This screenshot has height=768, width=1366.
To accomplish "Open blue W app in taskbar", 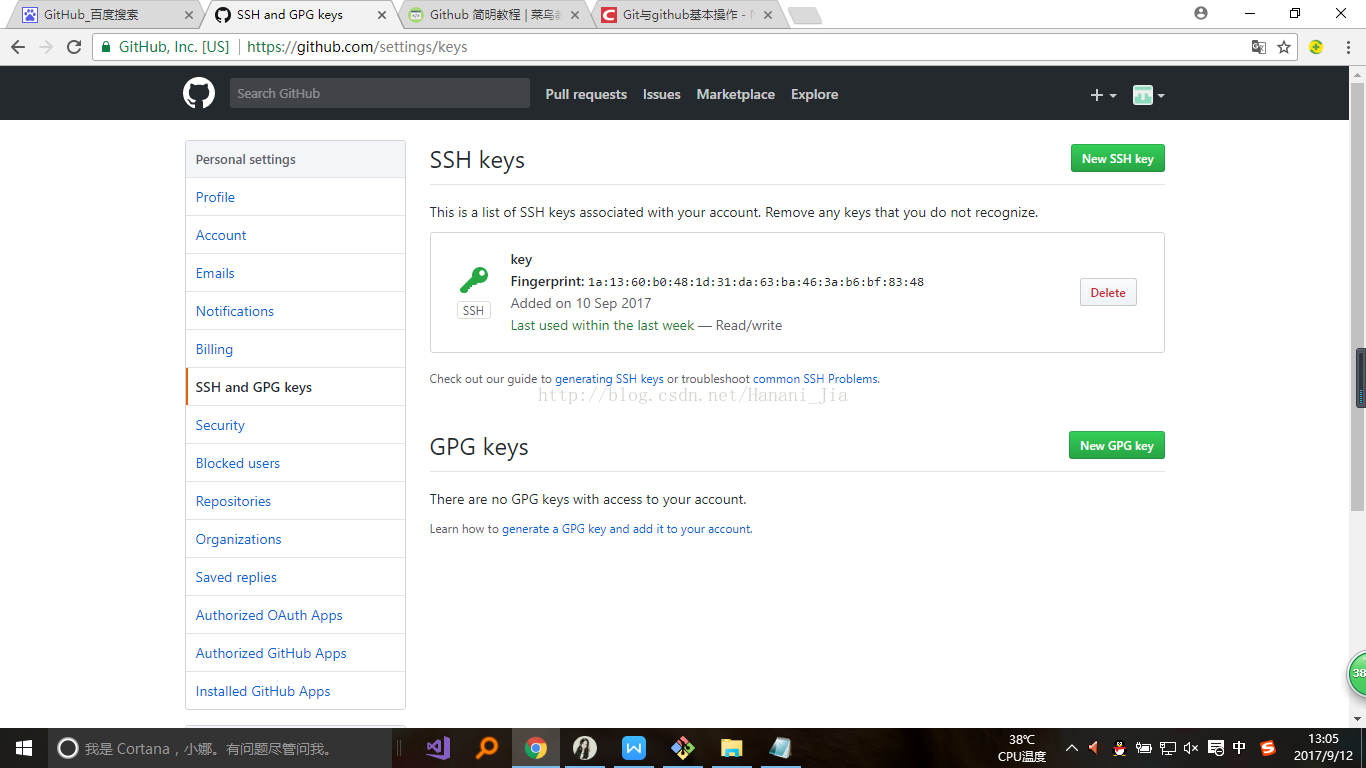I will 634,748.
